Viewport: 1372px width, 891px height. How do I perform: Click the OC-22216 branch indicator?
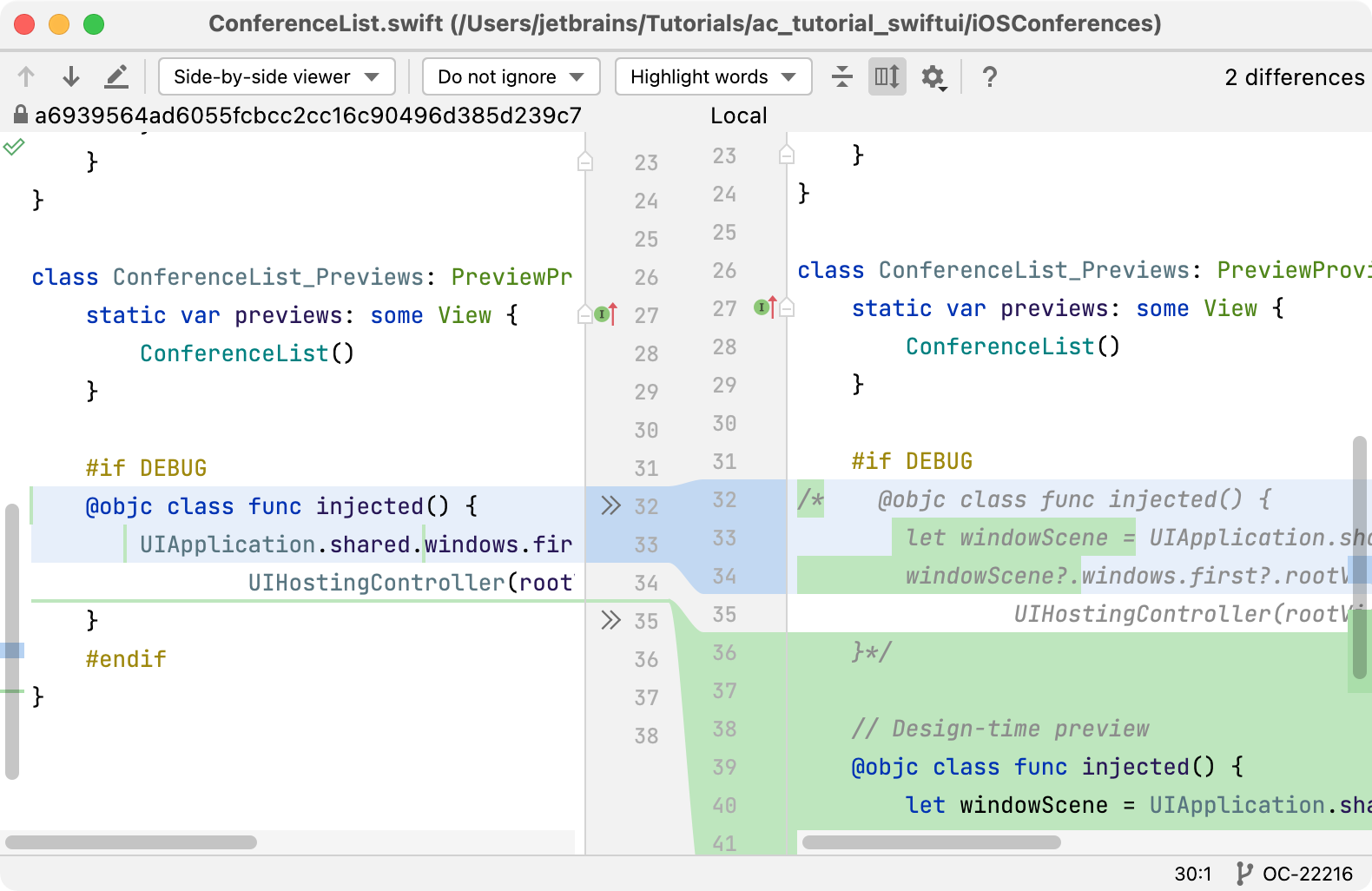tap(1295, 874)
